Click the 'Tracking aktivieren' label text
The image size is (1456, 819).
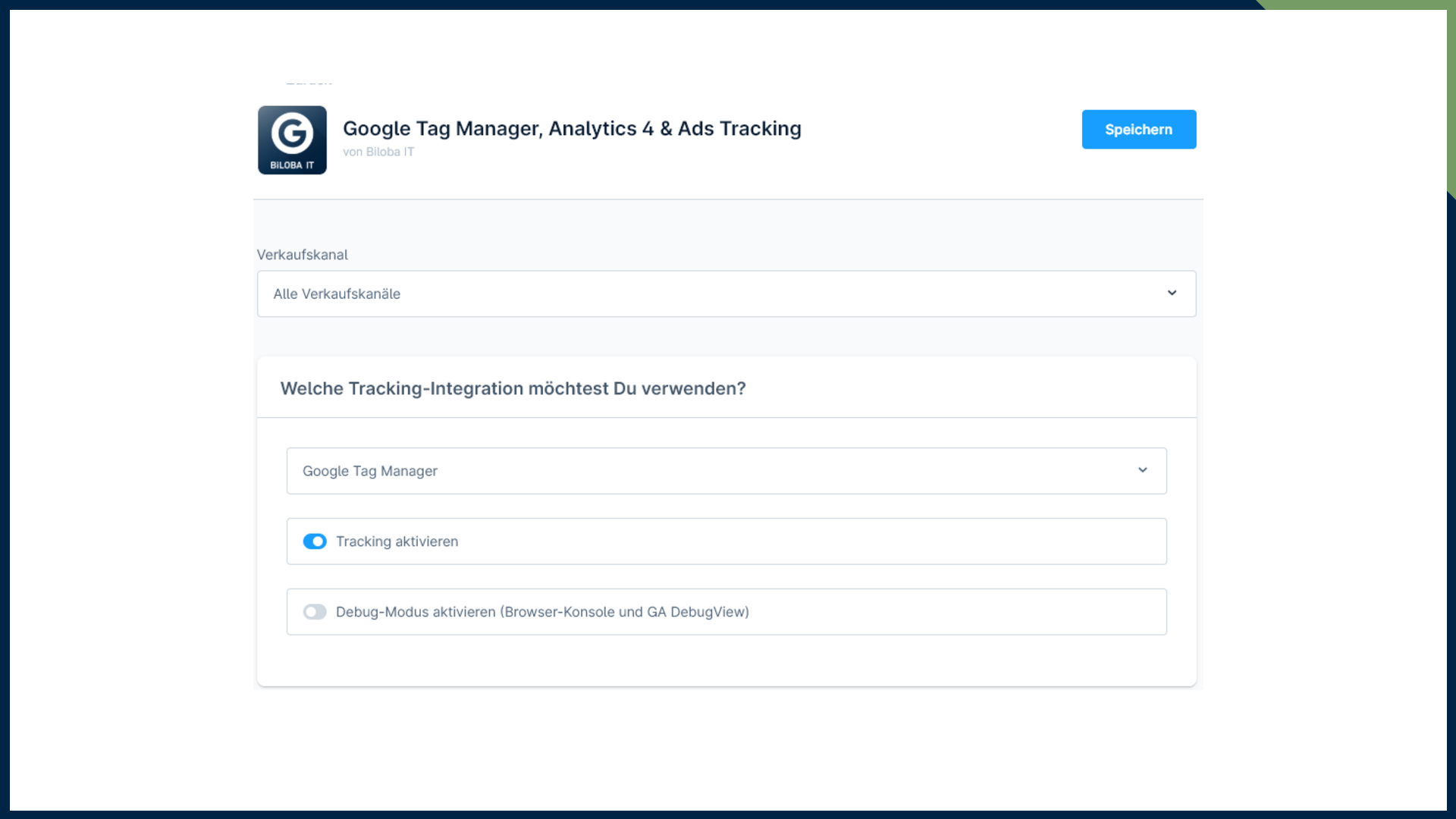pyautogui.click(x=397, y=541)
